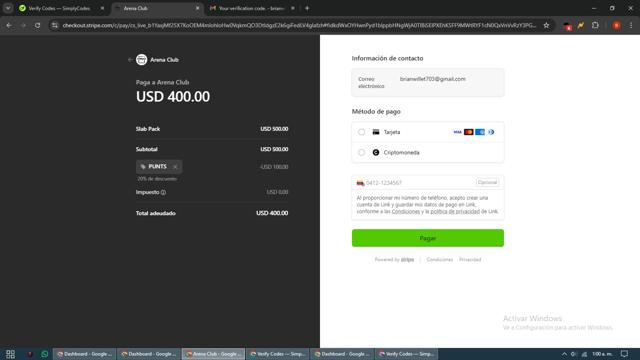The image size is (640, 360).
Task: Open the Windows Start menu
Action: tap(10, 354)
